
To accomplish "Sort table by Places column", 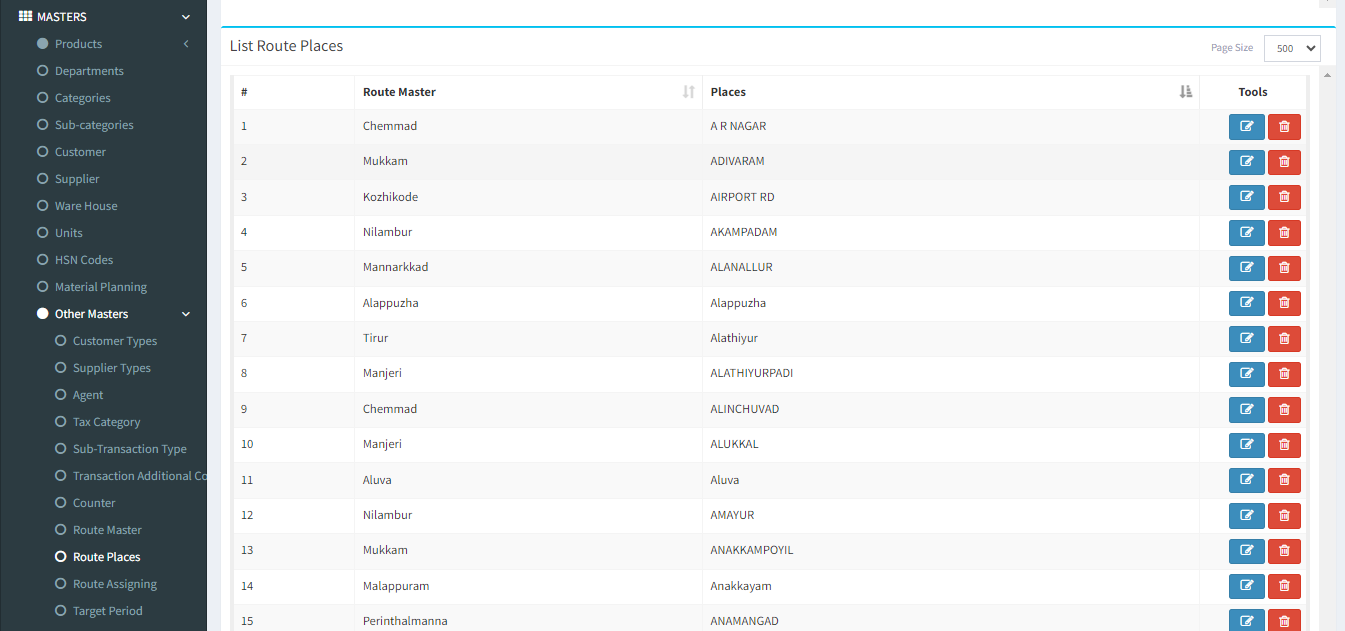I will (x=950, y=92).
